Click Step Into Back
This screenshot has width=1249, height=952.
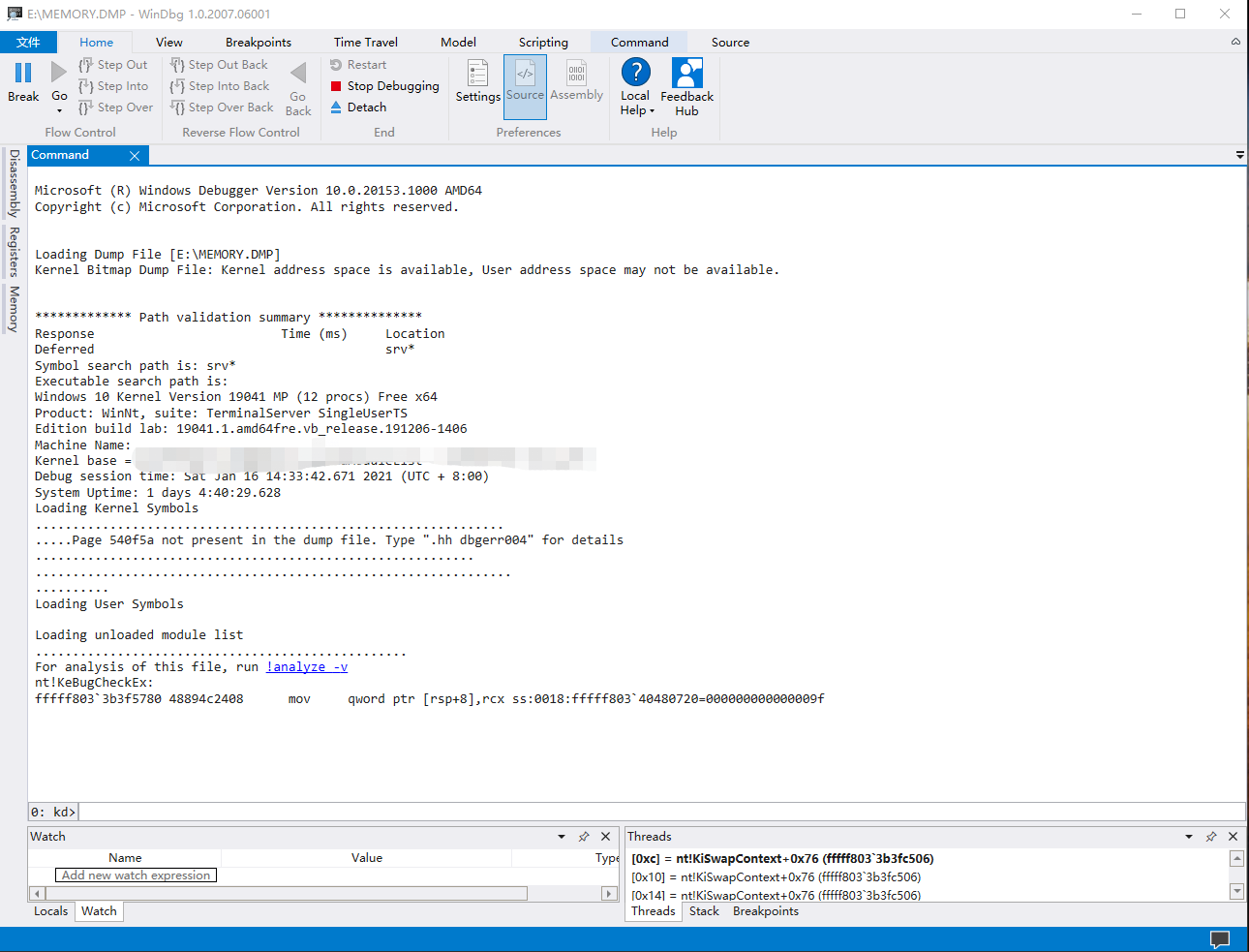tap(220, 86)
